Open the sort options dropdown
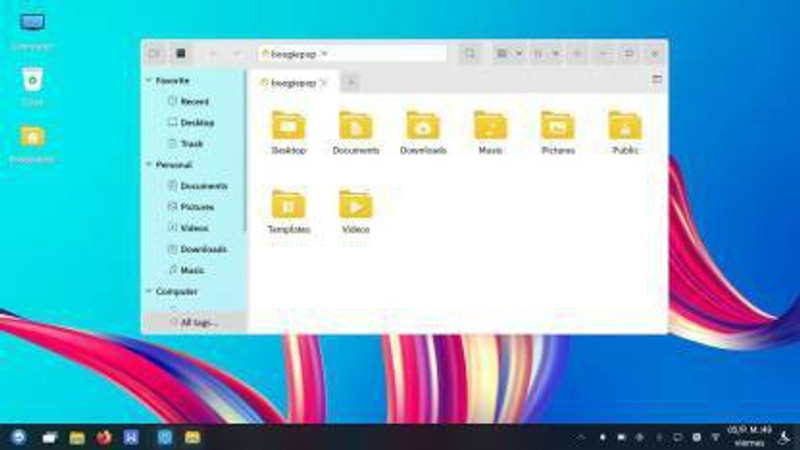The width and height of the screenshot is (800, 450). 545,53
